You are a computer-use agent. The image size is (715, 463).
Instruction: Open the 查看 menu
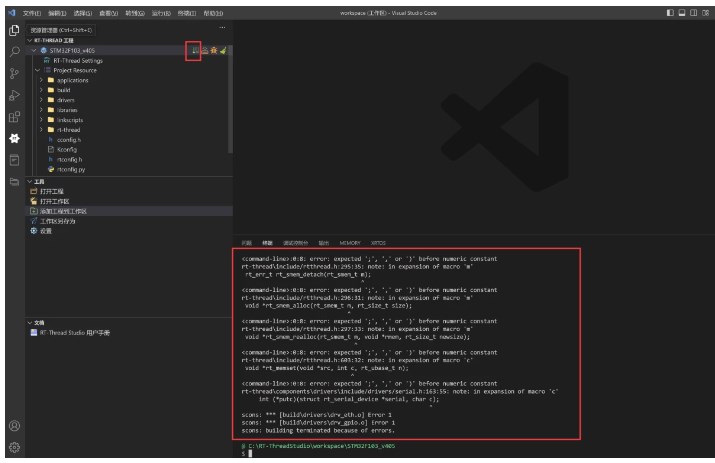[109, 13]
